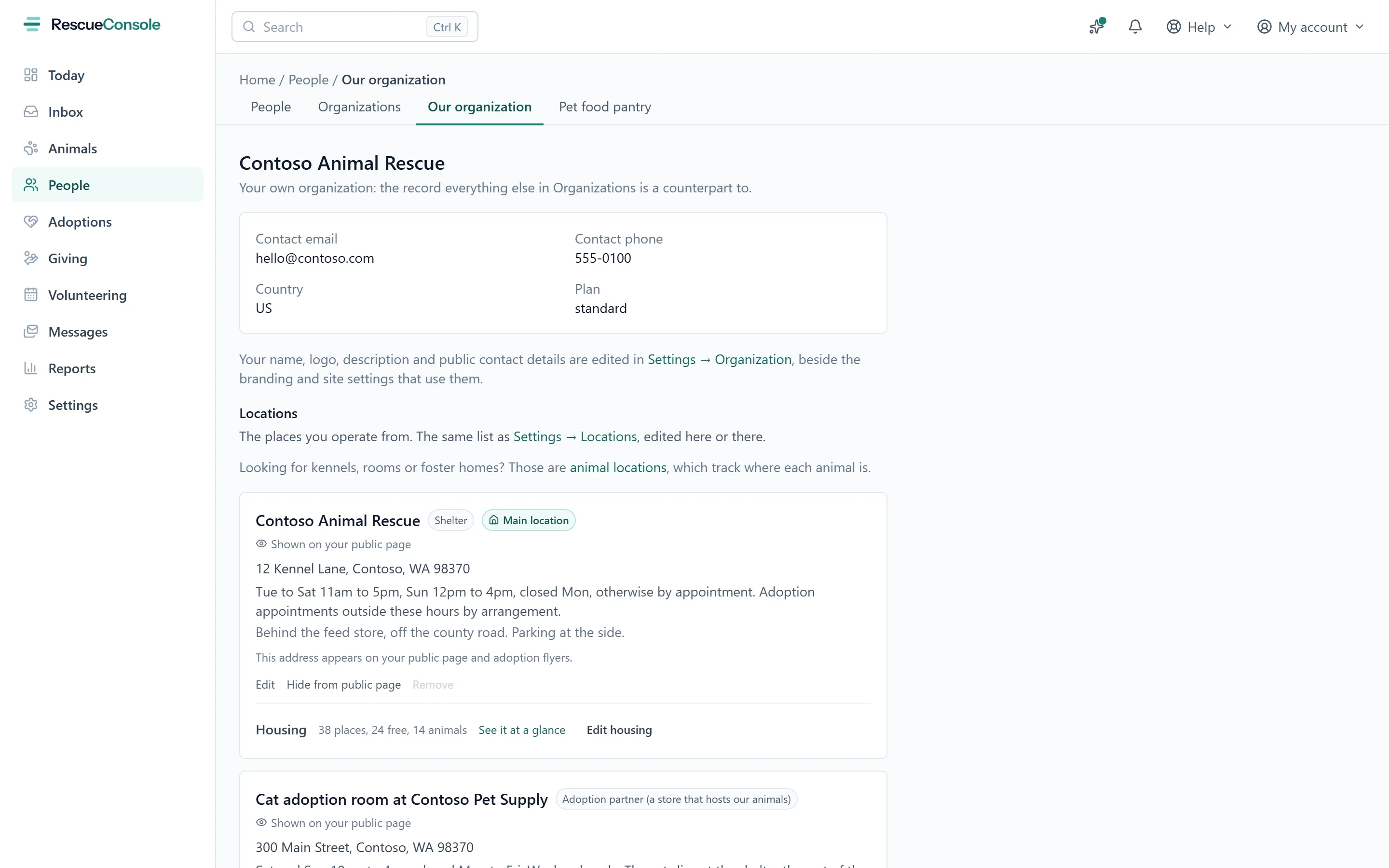This screenshot has width=1389, height=868.
Task: Open Animals in the sidebar
Action: [108, 149]
